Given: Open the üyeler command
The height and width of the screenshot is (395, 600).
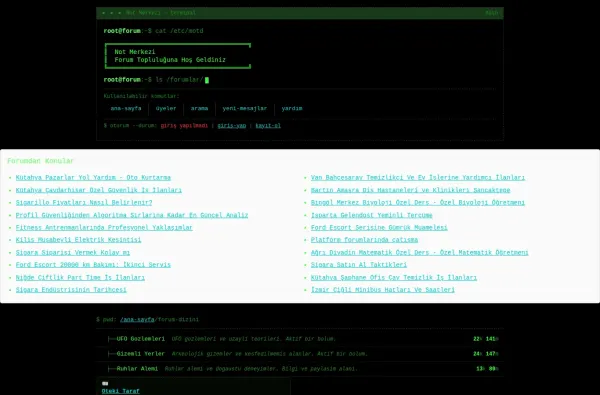Looking at the screenshot, I should point(166,109).
